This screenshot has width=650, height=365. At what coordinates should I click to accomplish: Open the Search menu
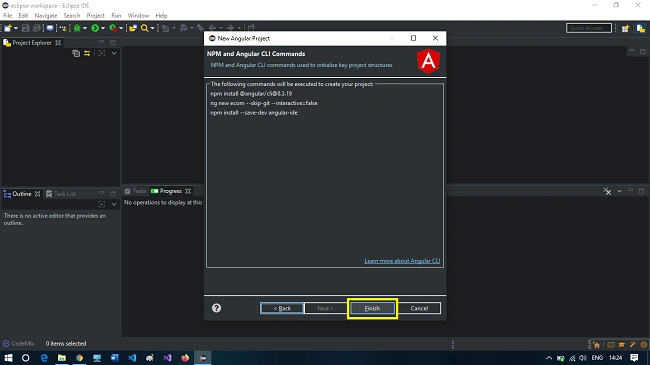click(72, 15)
